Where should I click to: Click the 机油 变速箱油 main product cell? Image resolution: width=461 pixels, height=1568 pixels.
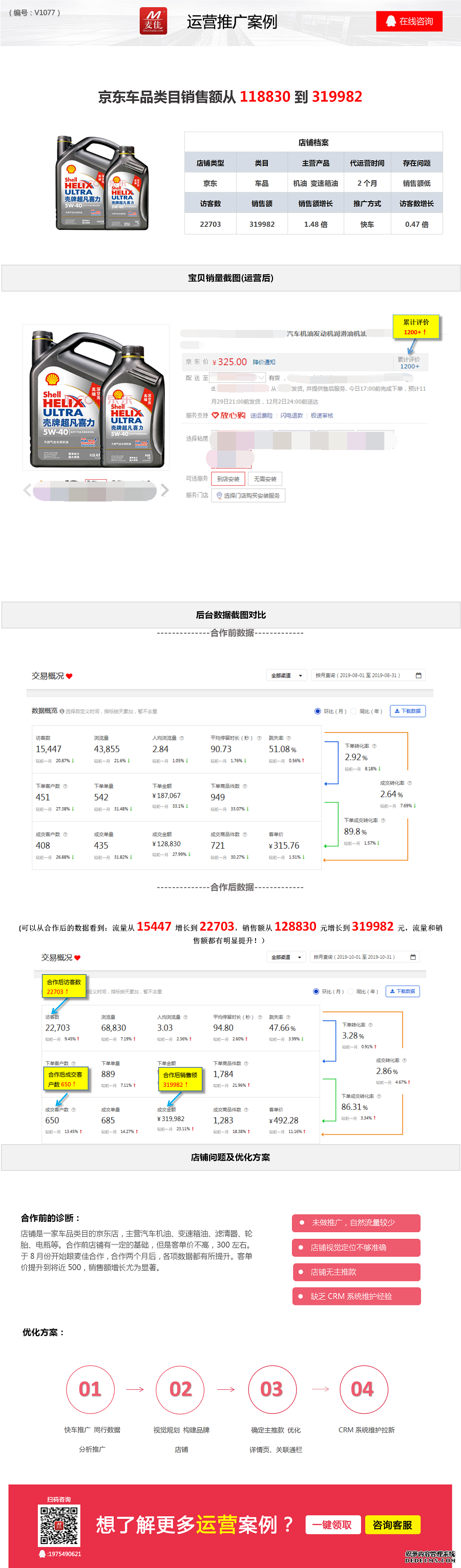coord(316,183)
